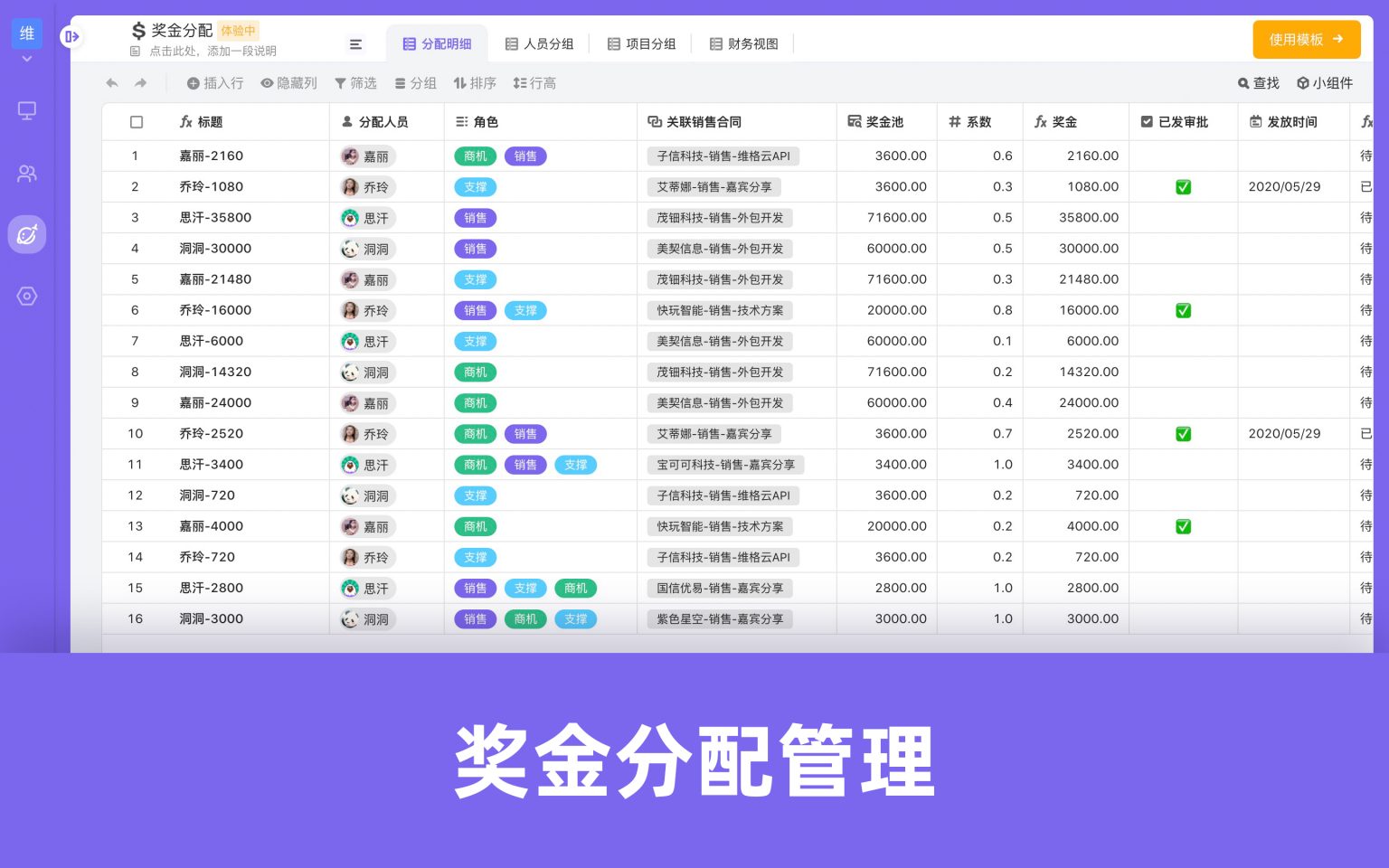
Task: 点击工具栏的撤销箭头图标
Action: pyautogui.click(x=111, y=83)
